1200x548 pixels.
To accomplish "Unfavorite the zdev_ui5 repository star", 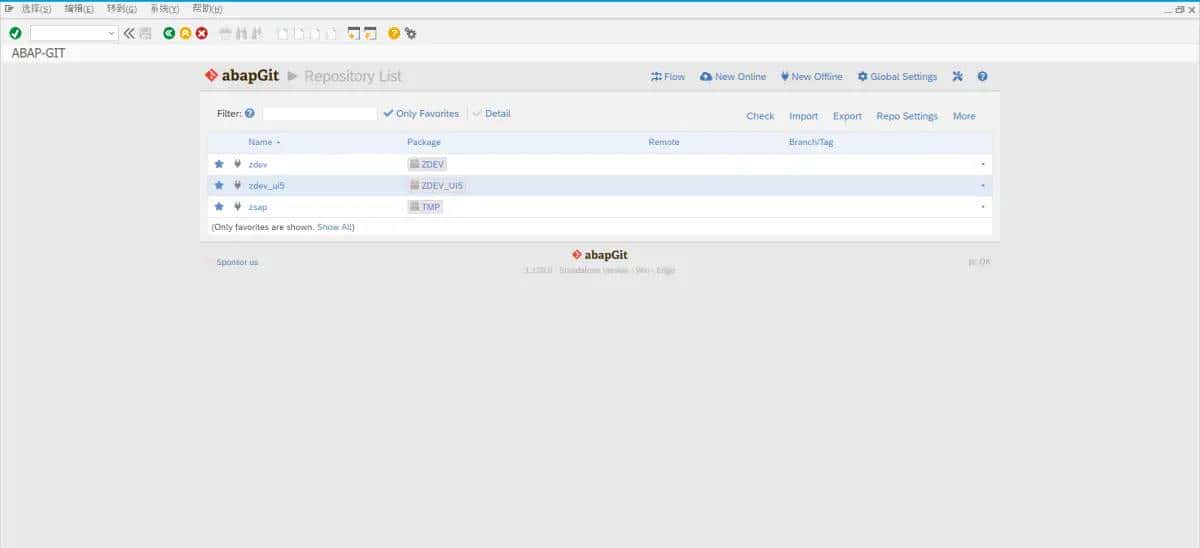I will pos(219,185).
